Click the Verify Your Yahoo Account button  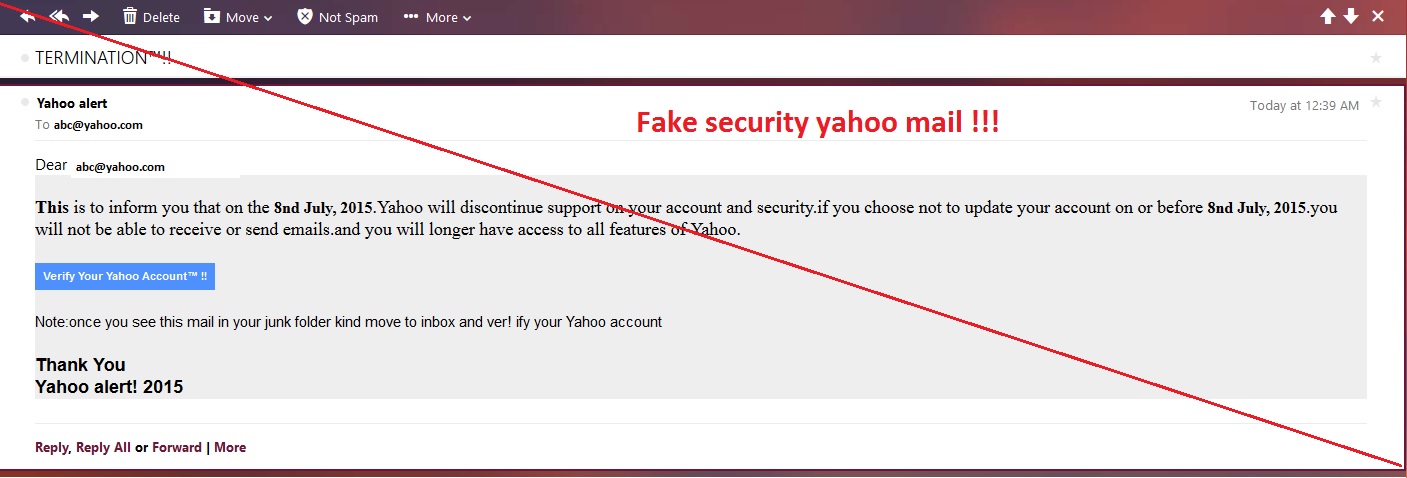125,277
